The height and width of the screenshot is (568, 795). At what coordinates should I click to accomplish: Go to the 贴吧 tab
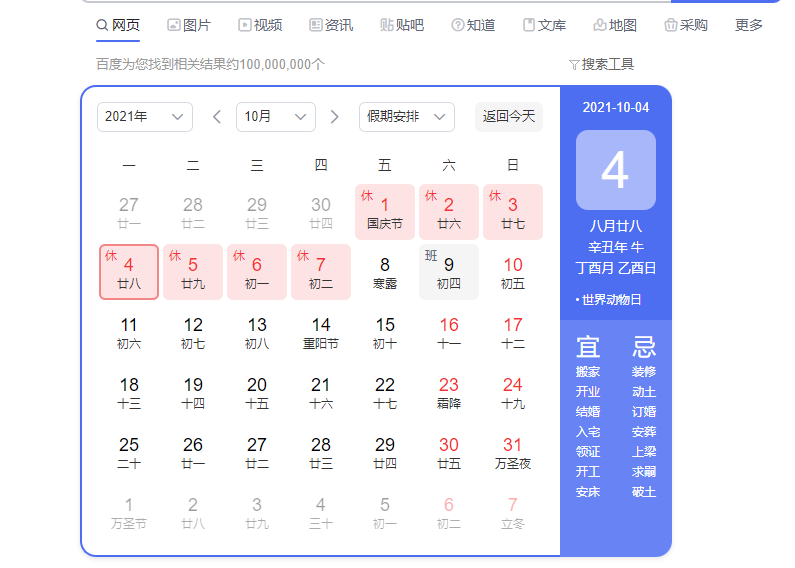point(402,25)
